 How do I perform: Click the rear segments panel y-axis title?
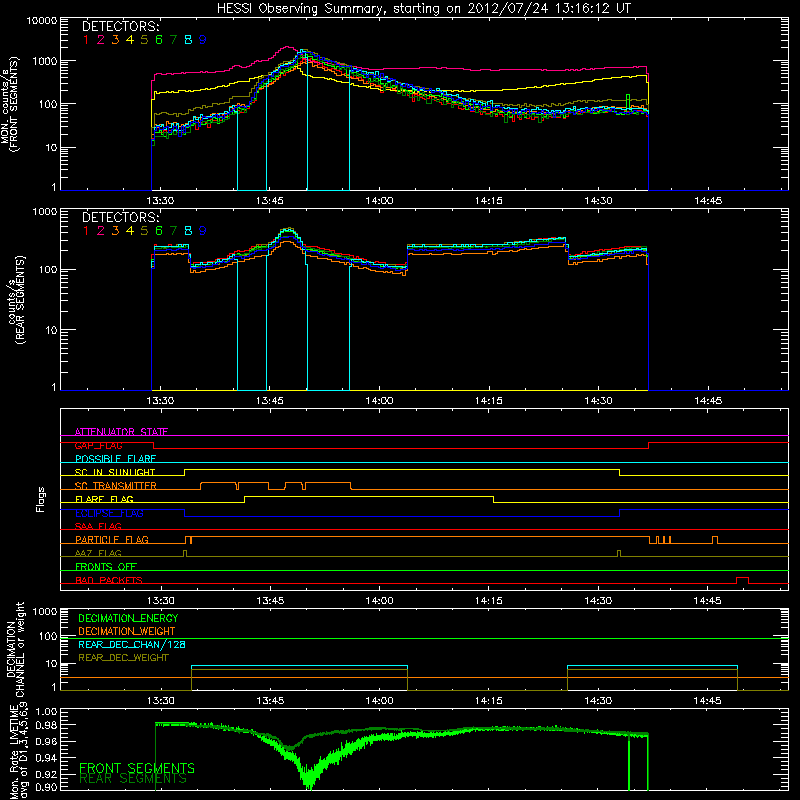click(x=15, y=300)
